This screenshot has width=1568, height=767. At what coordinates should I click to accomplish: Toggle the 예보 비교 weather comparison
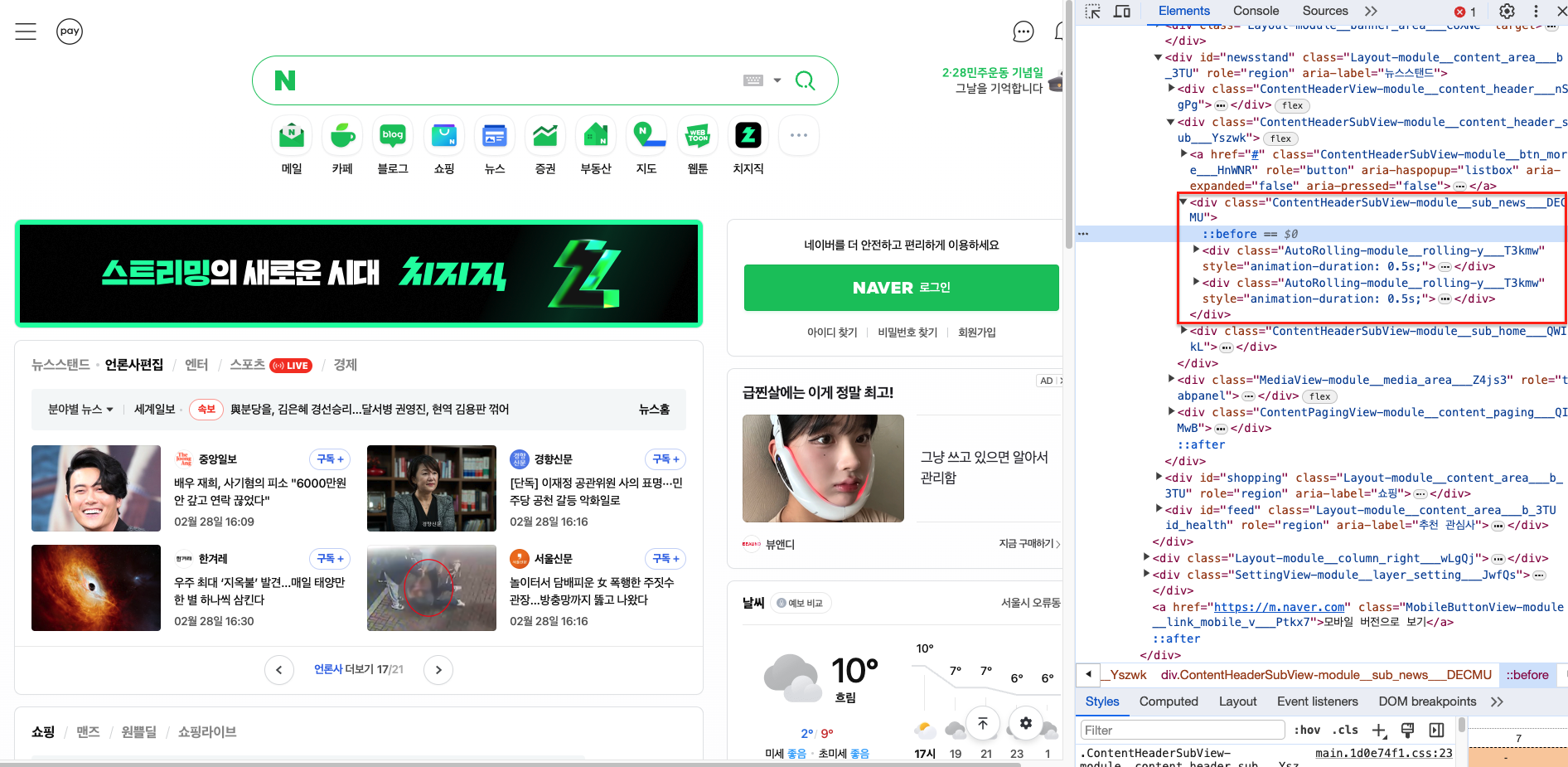[800, 603]
